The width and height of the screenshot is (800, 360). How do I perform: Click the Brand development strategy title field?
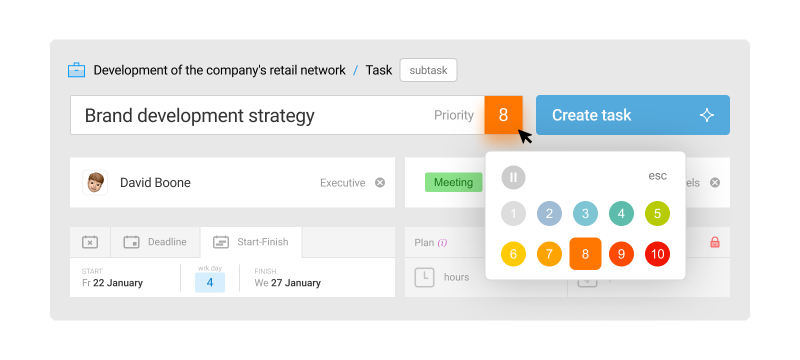[277, 115]
